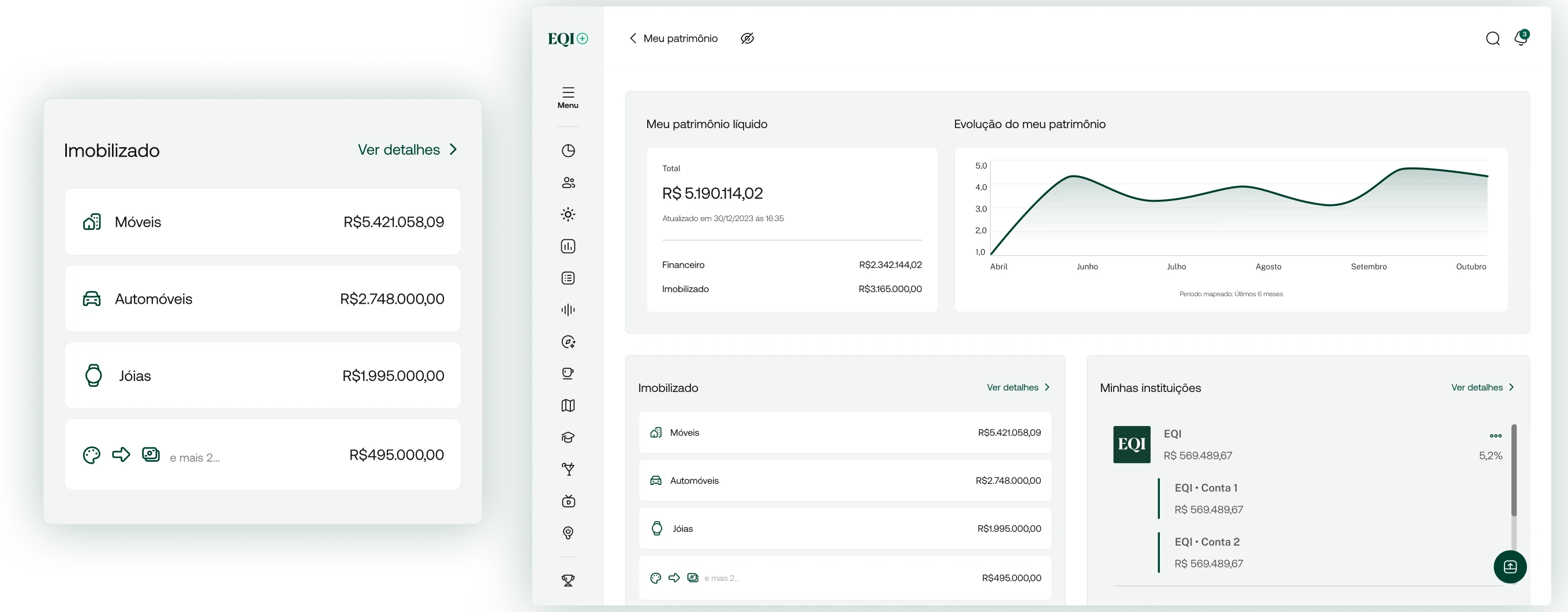
Task: Select the people icon in the sidebar
Action: click(x=568, y=182)
